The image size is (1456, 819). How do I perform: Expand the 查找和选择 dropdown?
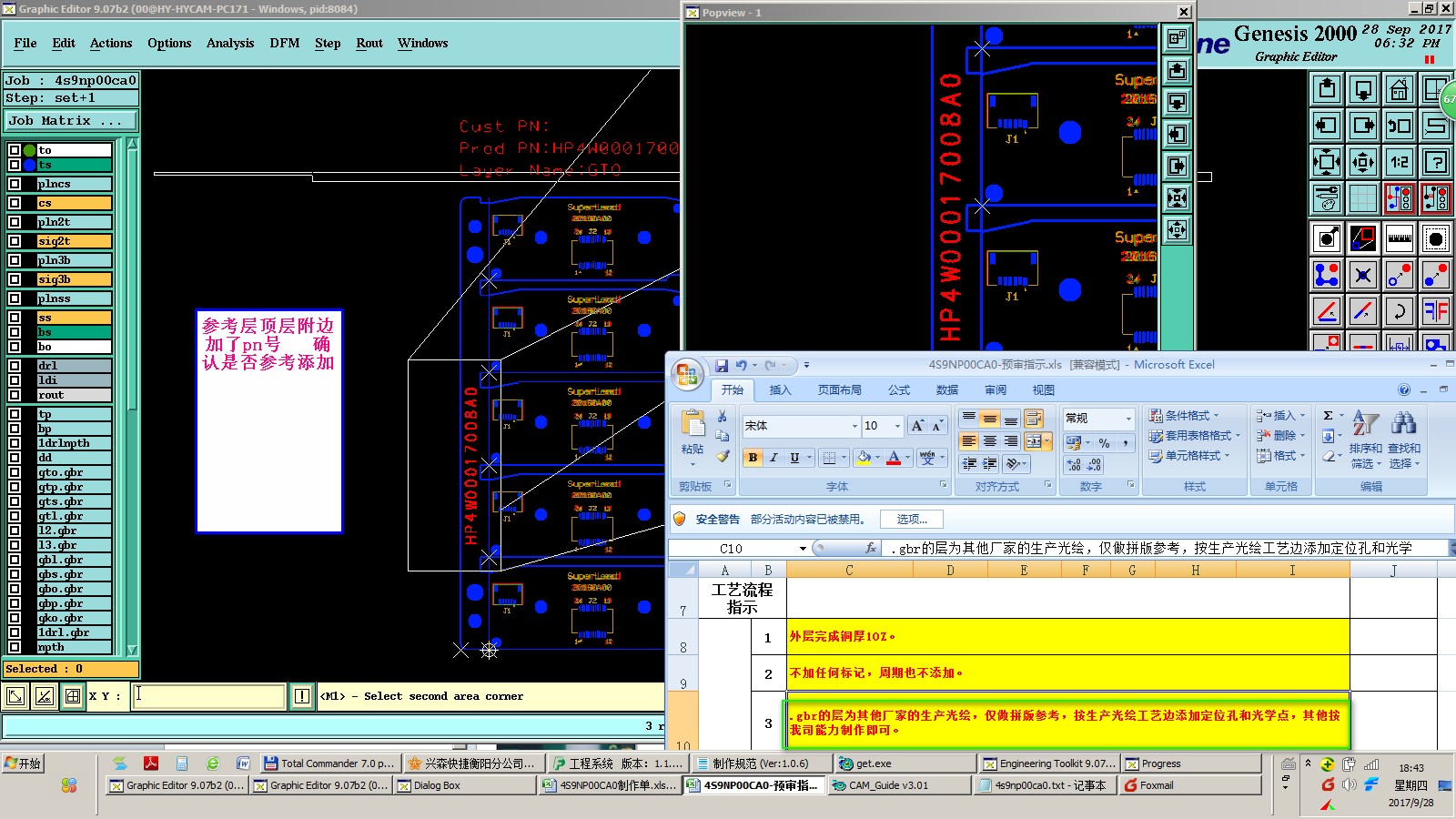pos(1404,440)
